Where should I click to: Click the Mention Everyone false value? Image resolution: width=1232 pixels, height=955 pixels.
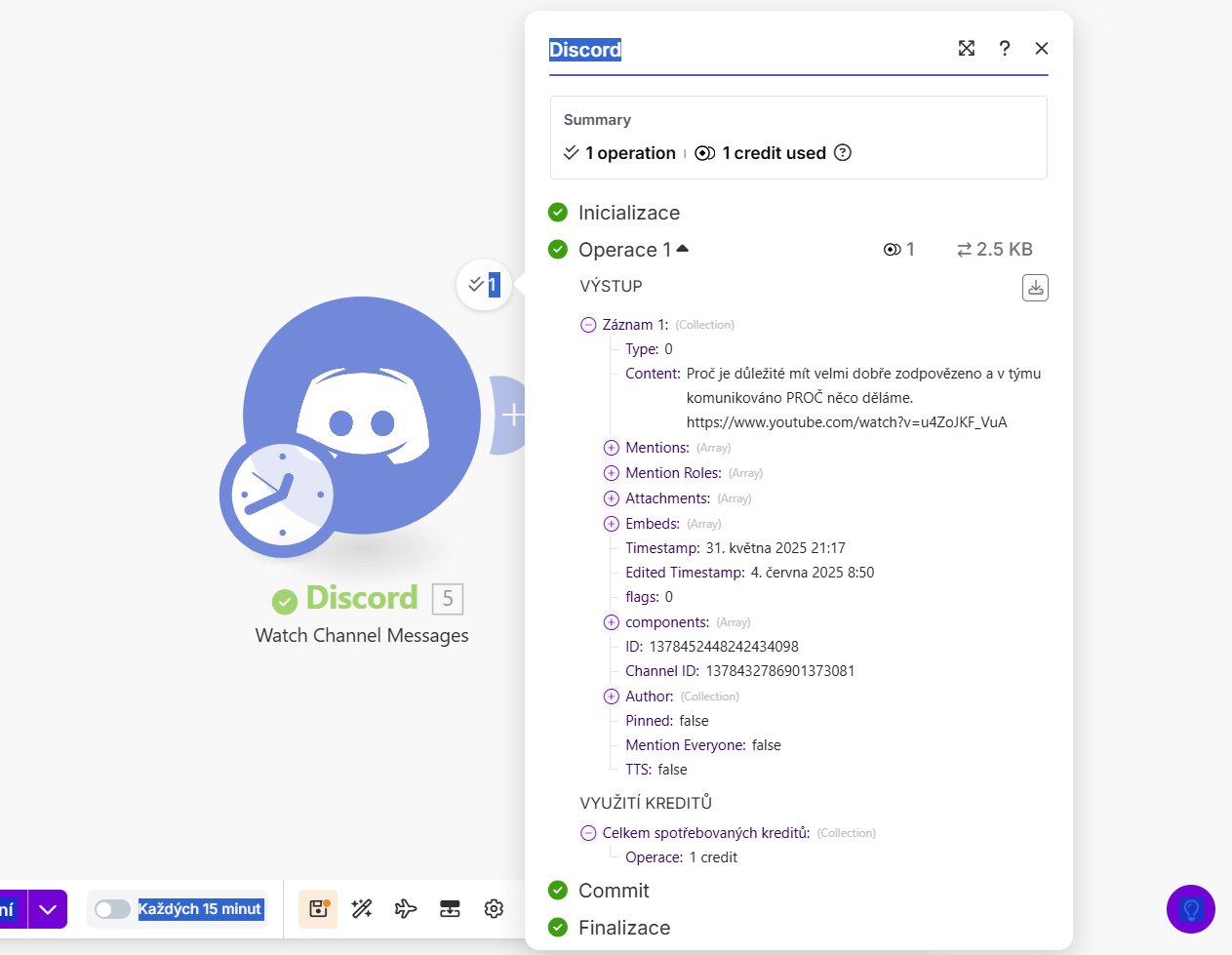(x=767, y=745)
